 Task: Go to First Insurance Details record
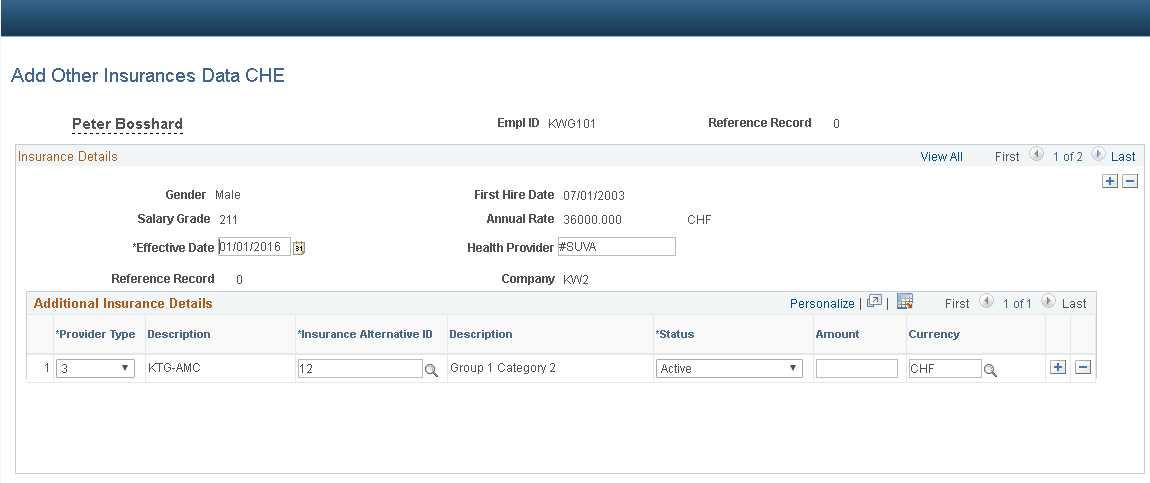1007,157
